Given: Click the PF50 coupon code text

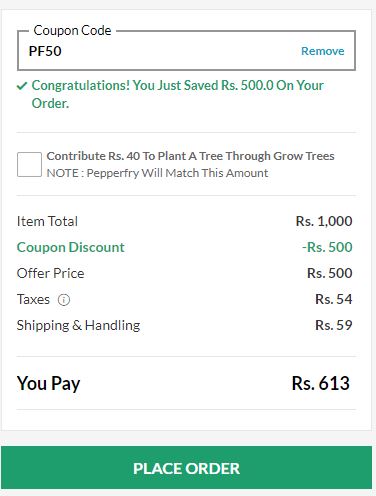Looking at the screenshot, I should point(45,51).
